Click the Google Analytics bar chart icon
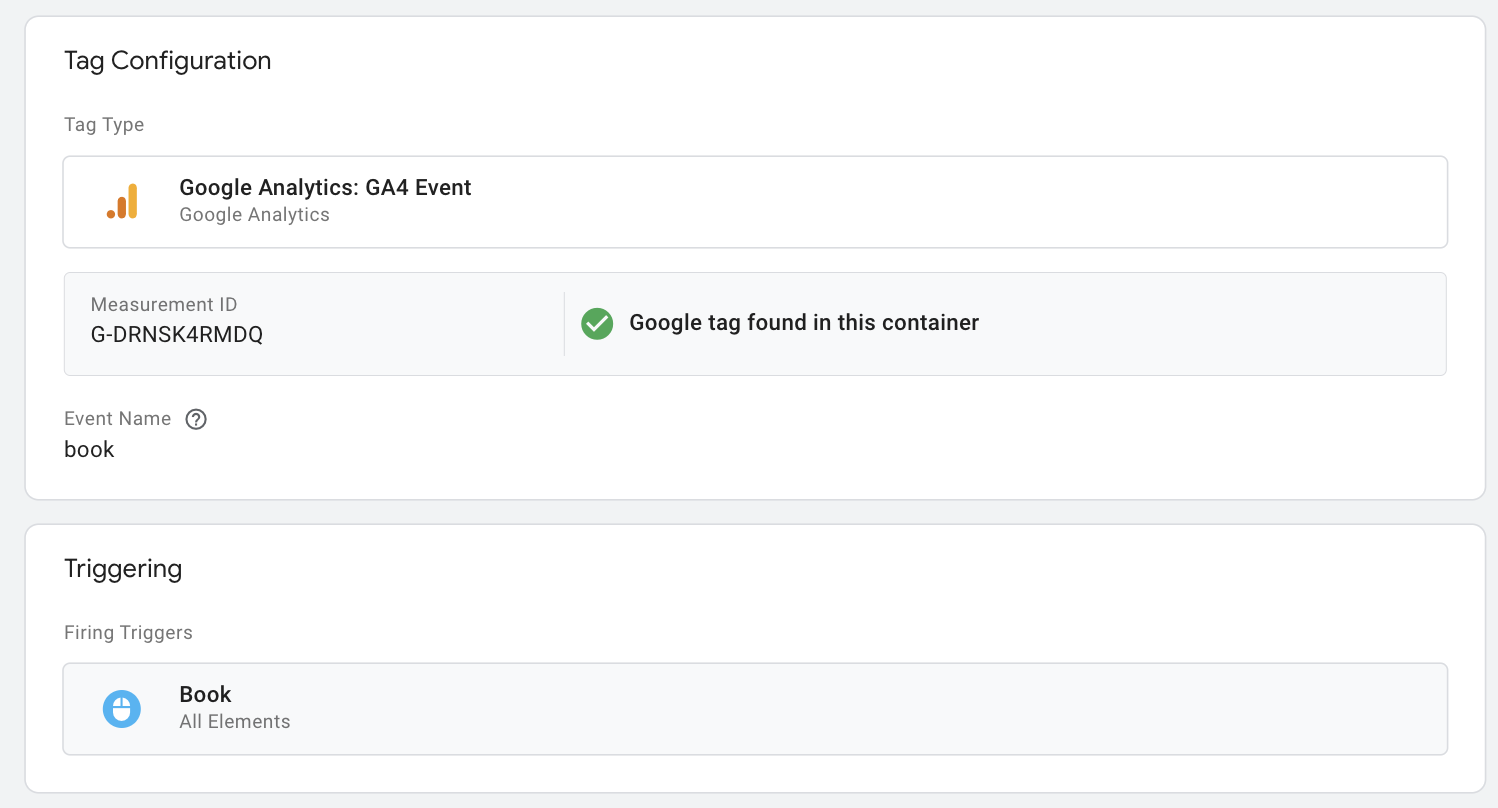The width and height of the screenshot is (1498, 808). pos(122,201)
